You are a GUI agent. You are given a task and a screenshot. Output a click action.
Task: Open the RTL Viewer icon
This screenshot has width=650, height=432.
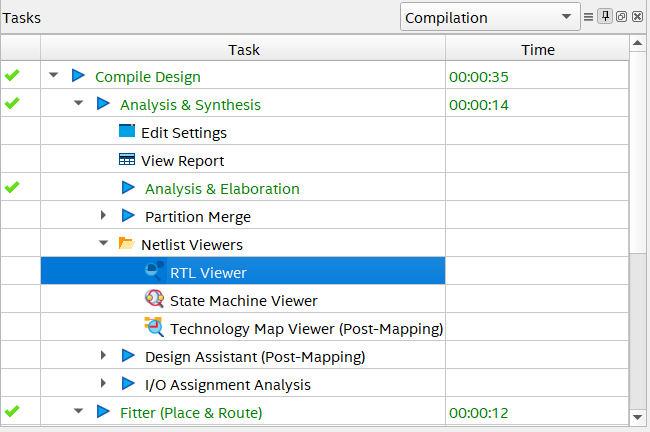click(x=153, y=272)
